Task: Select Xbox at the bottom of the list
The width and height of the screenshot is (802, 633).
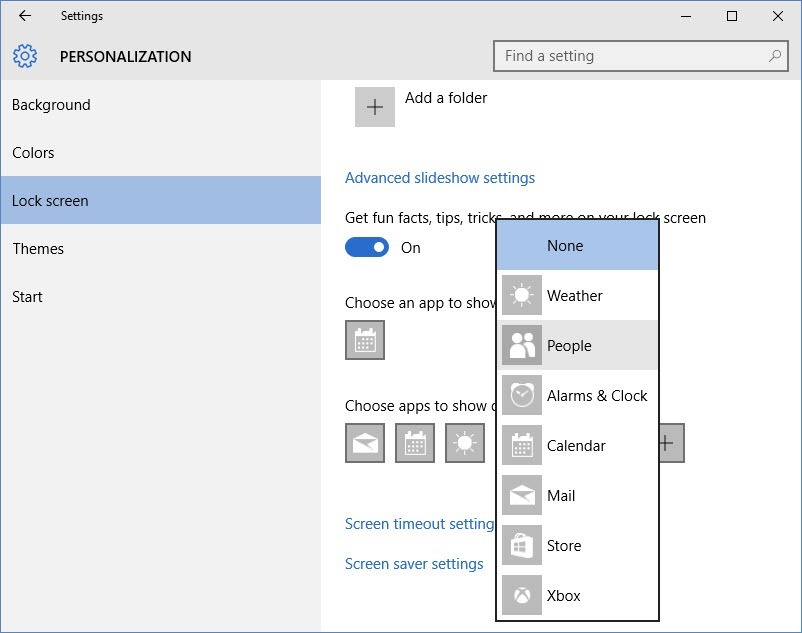Action: [x=563, y=595]
